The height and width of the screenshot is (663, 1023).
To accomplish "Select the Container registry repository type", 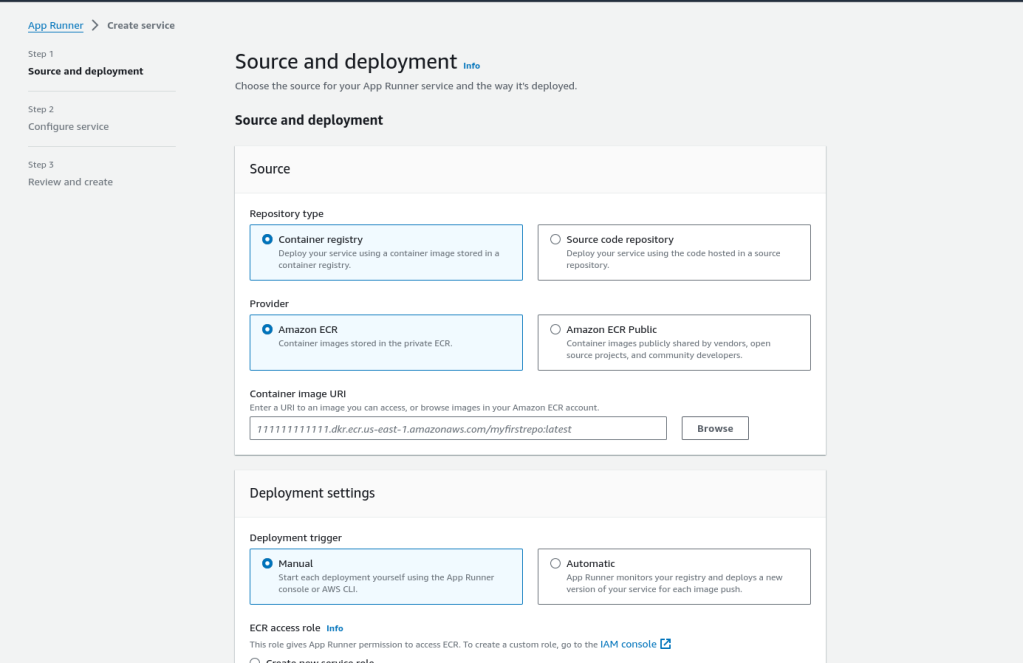I will click(266, 239).
